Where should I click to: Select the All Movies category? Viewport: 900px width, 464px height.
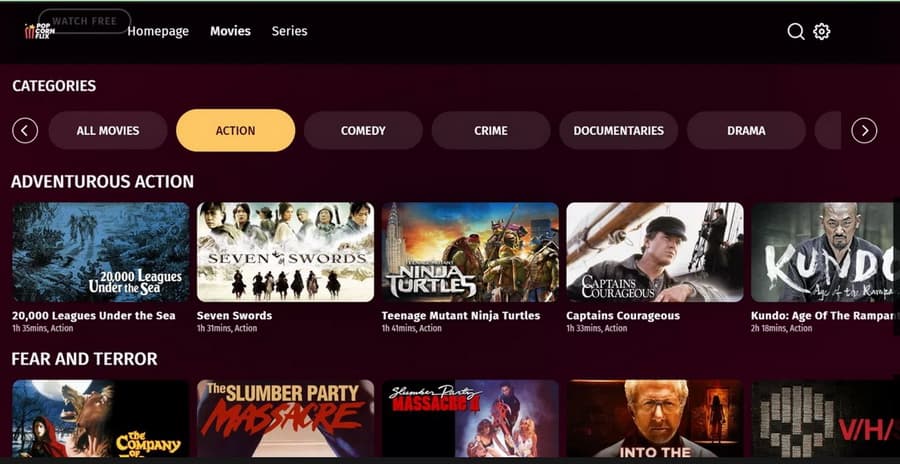coord(108,130)
